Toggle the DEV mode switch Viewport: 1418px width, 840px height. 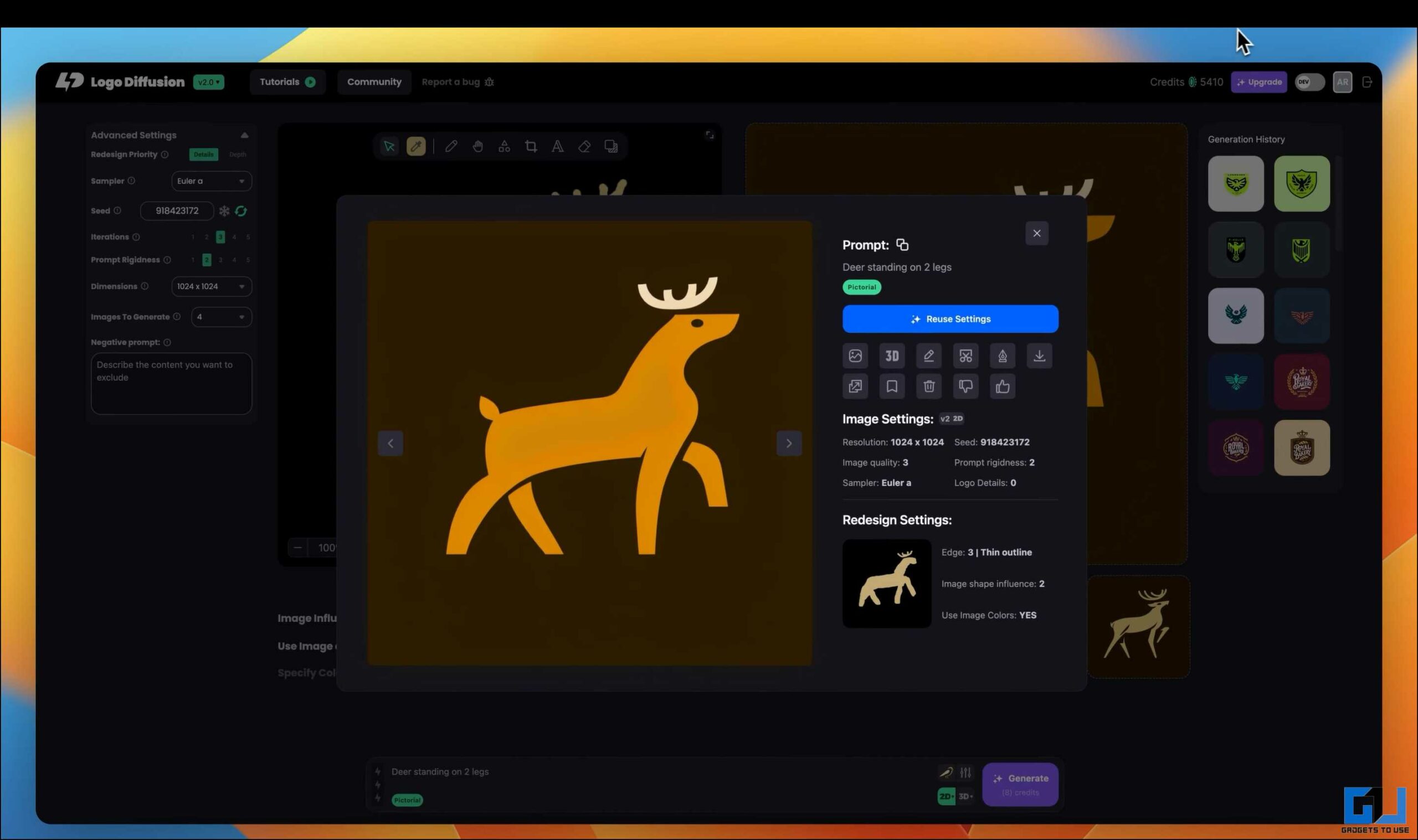pos(1309,81)
